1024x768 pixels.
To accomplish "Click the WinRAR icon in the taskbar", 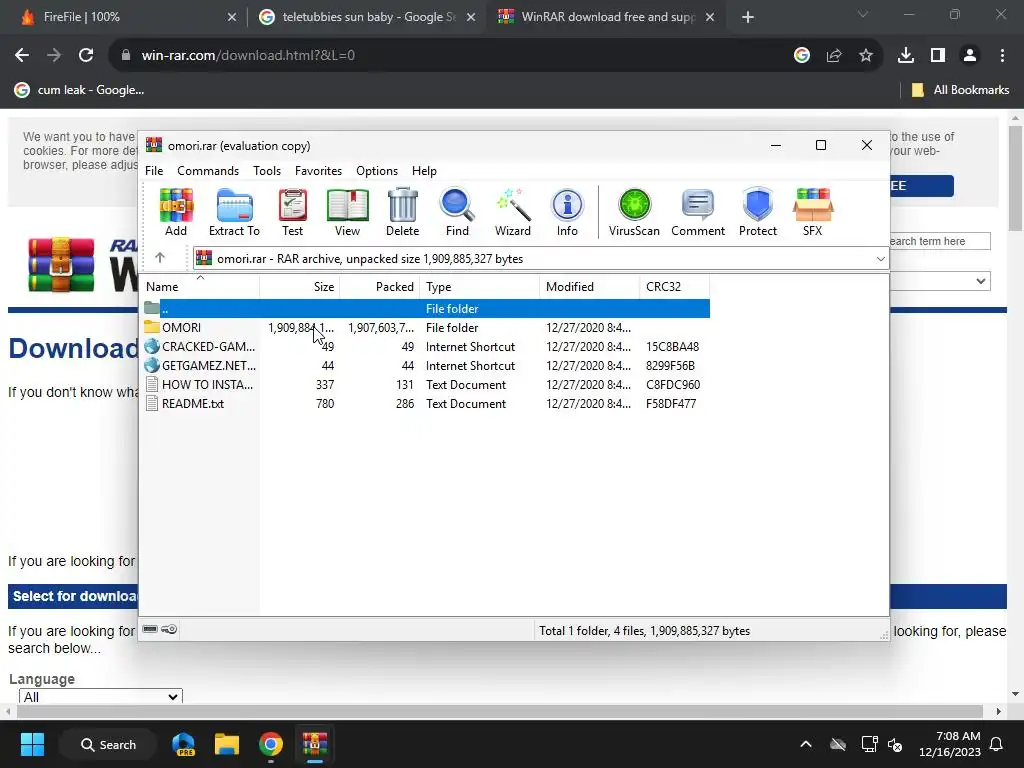I will [314, 744].
